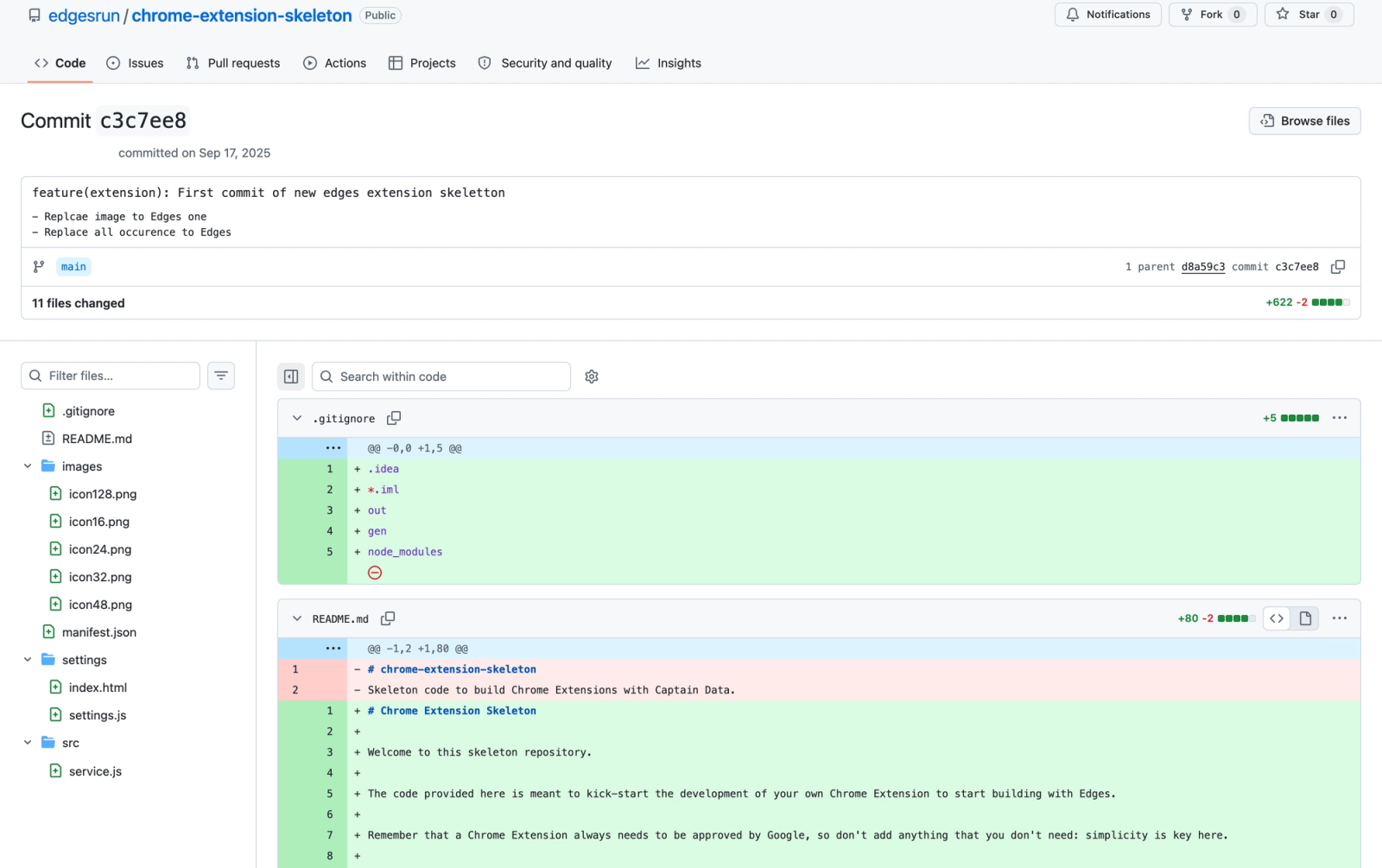Star the repository

coord(1309,15)
